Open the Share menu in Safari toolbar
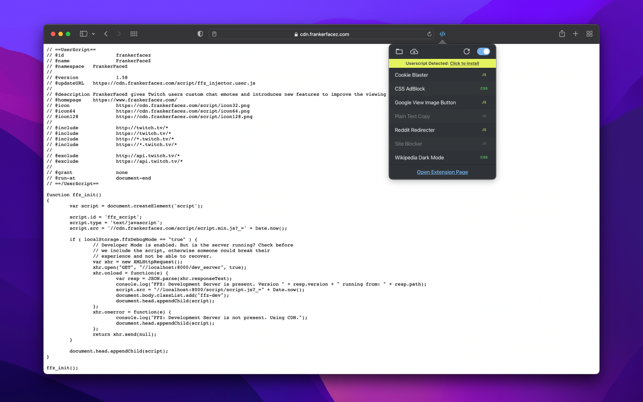 [x=562, y=34]
